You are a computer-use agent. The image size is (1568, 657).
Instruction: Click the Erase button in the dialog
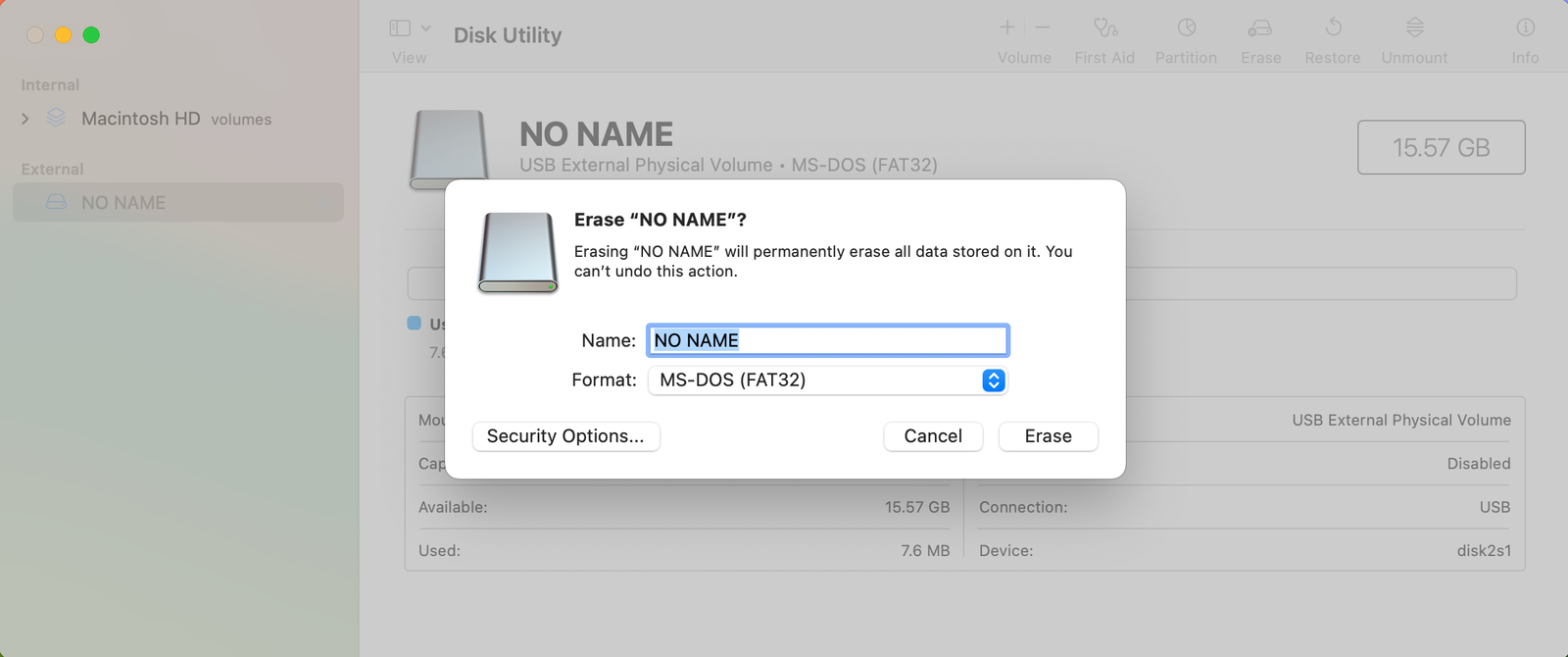point(1048,436)
